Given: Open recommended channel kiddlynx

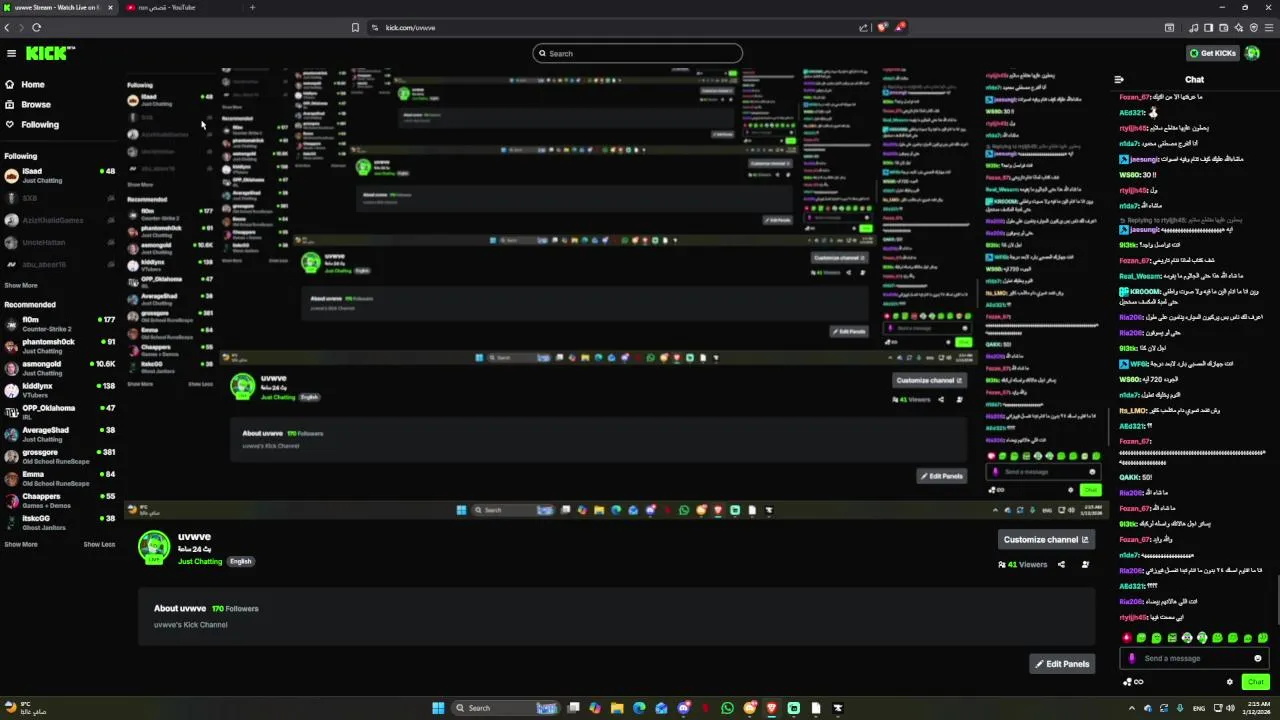Looking at the screenshot, I should tap(60, 390).
